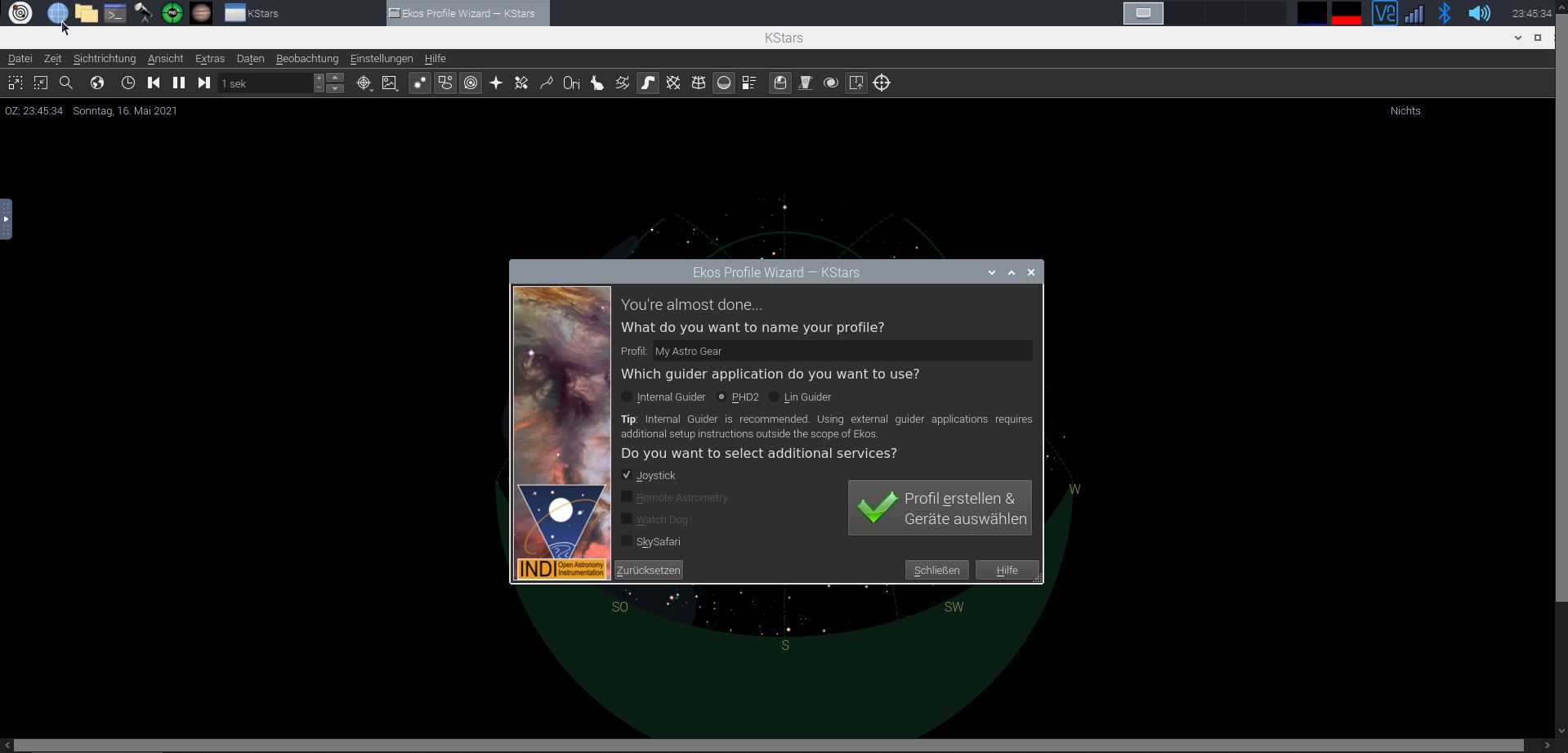
Task: Click the zoom-out icon in KStars toolbar
Action: 41,83
